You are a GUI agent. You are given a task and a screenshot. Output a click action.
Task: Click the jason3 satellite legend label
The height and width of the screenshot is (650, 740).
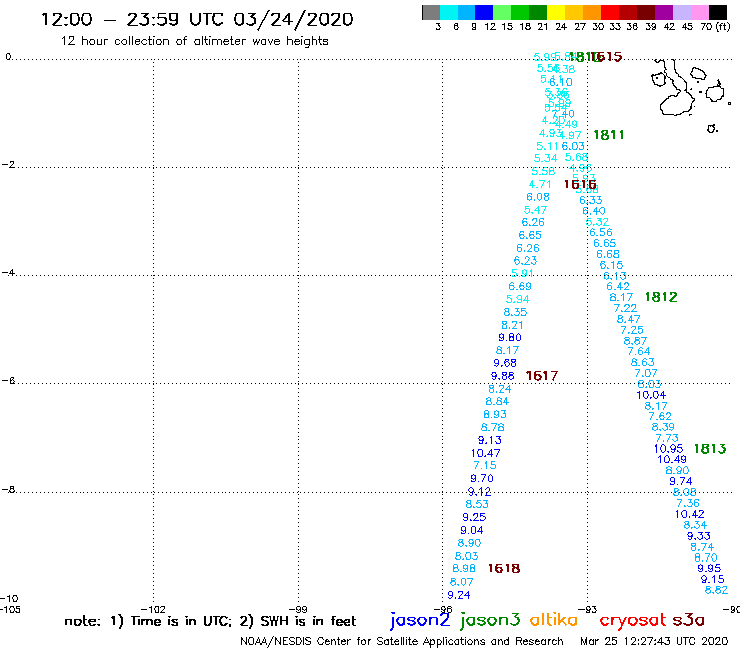(x=490, y=620)
